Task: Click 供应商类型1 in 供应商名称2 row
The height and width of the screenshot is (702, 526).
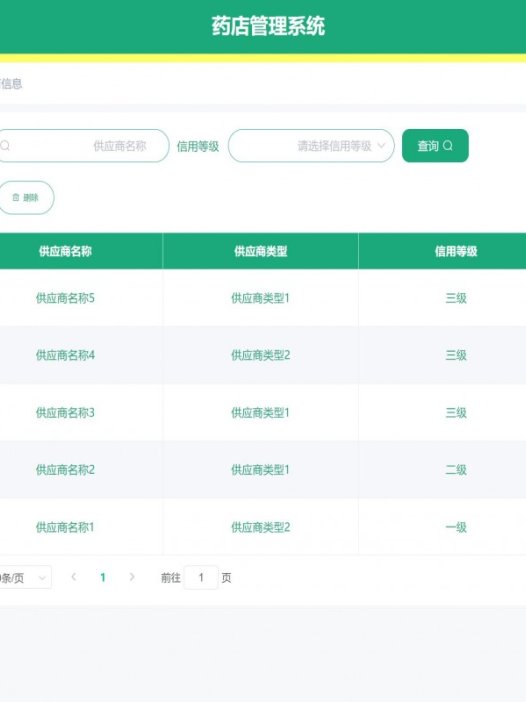Action: (261, 470)
